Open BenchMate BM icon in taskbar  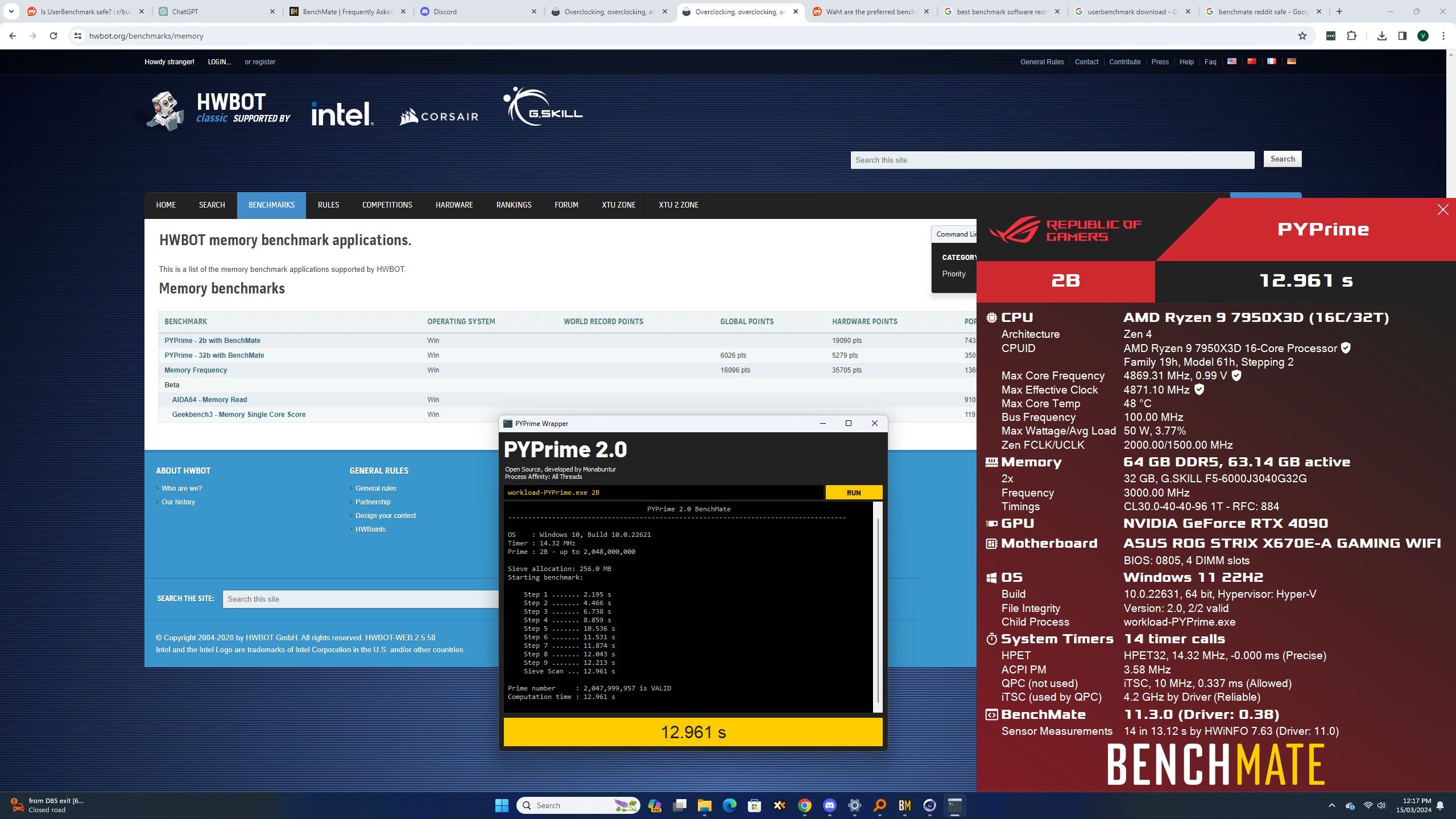[x=905, y=805]
